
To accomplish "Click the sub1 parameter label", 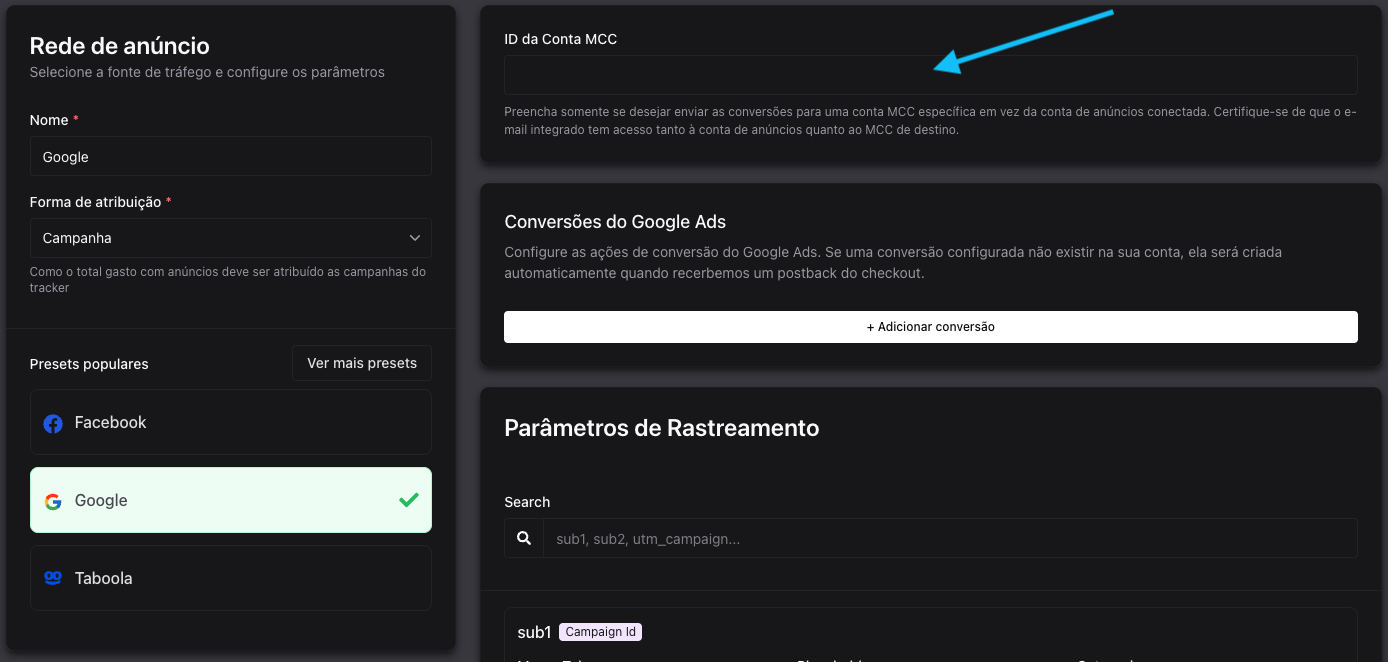I will tap(534, 632).
